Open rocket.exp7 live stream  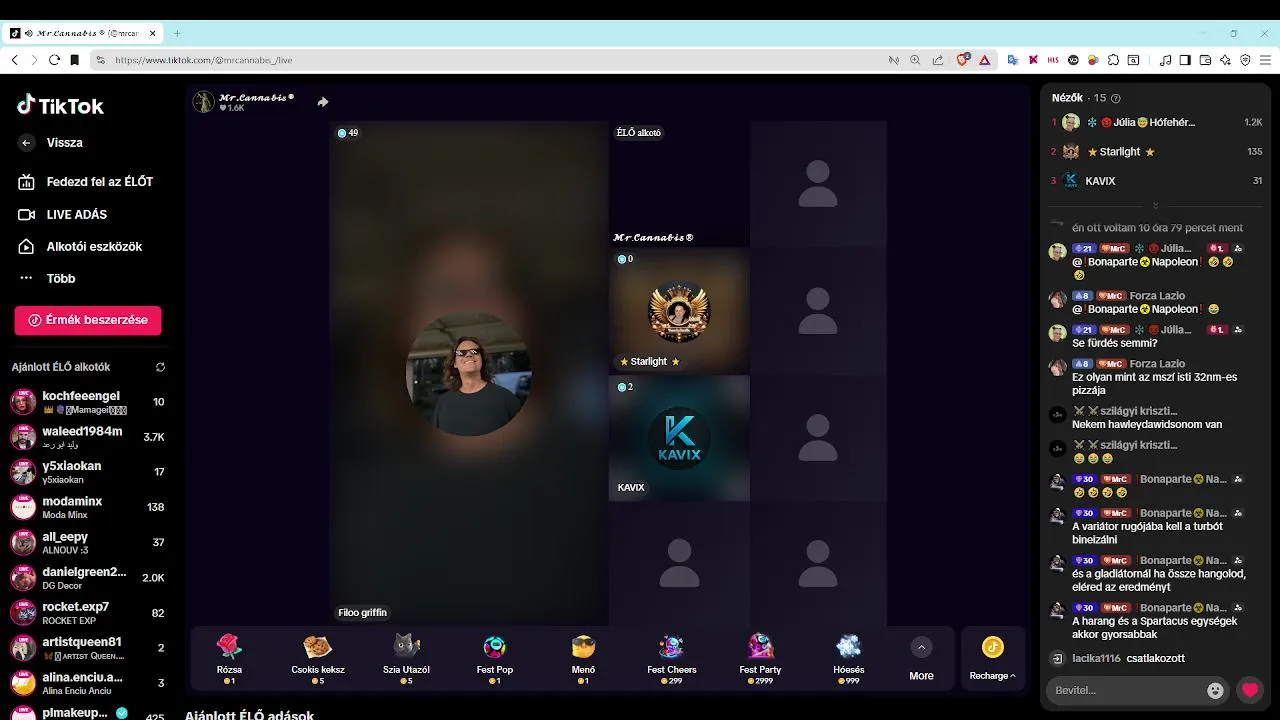(88, 613)
